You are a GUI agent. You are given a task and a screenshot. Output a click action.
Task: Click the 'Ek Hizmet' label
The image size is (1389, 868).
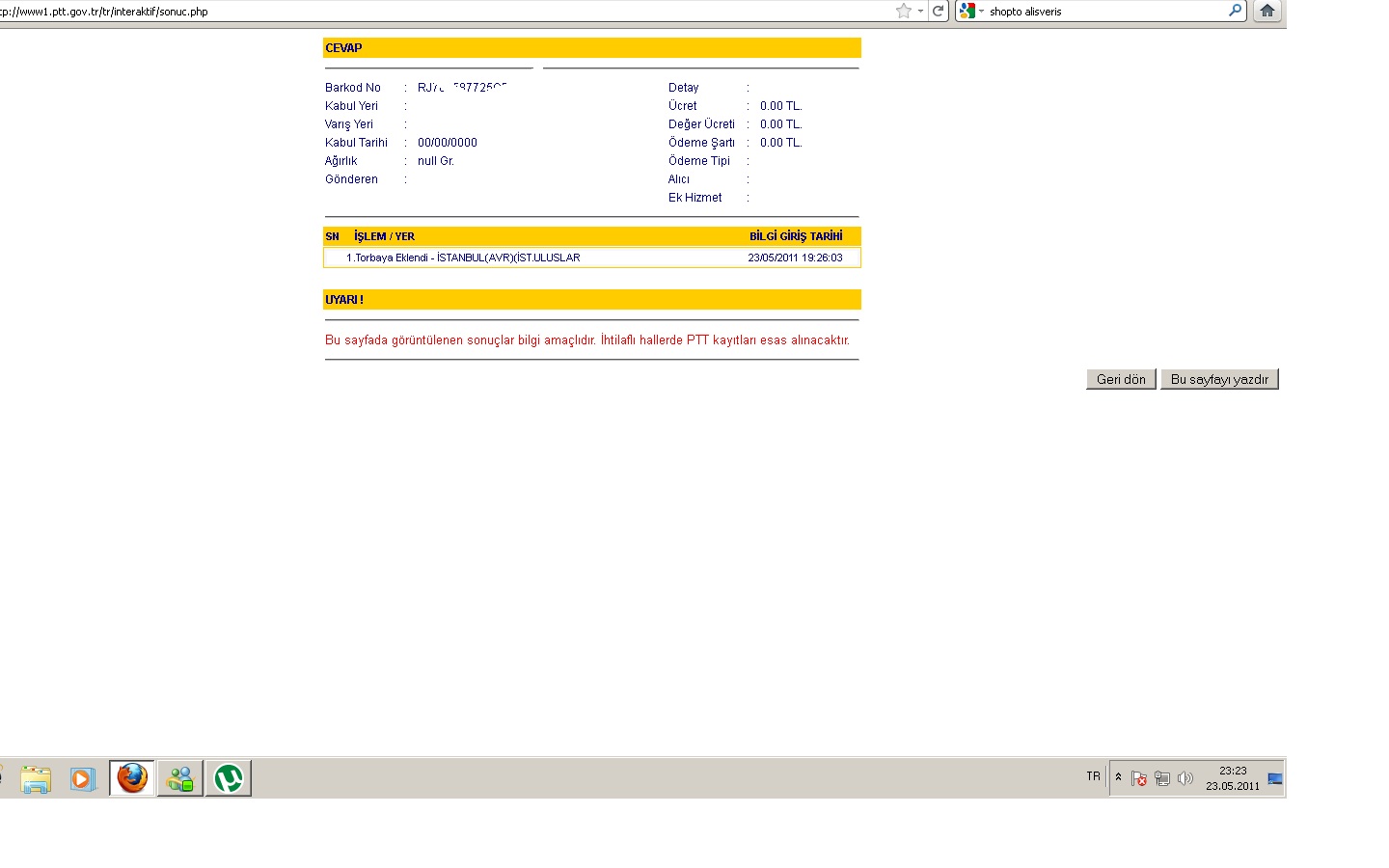(694, 198)
